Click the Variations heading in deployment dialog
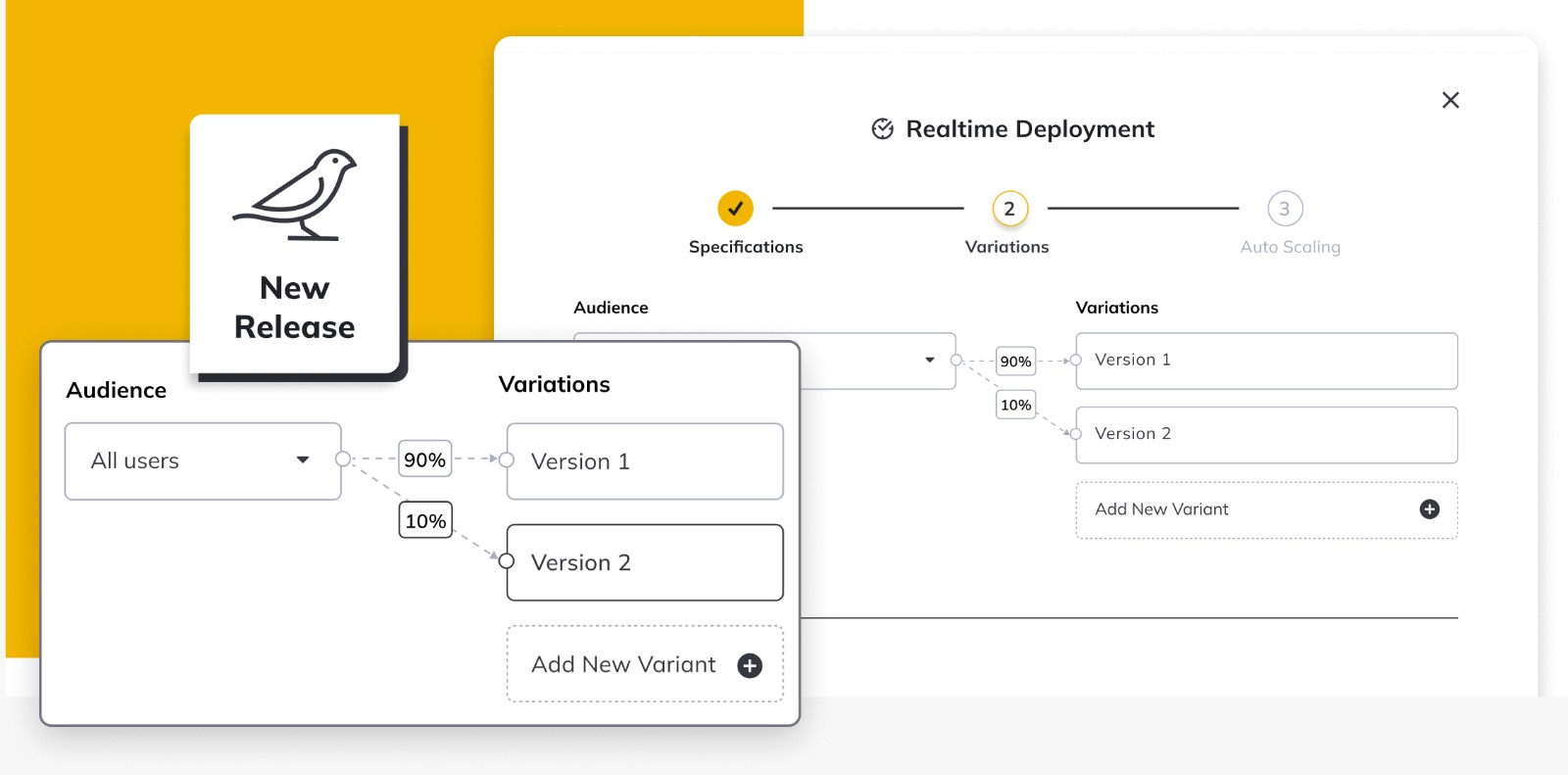 pos(1117,308)
